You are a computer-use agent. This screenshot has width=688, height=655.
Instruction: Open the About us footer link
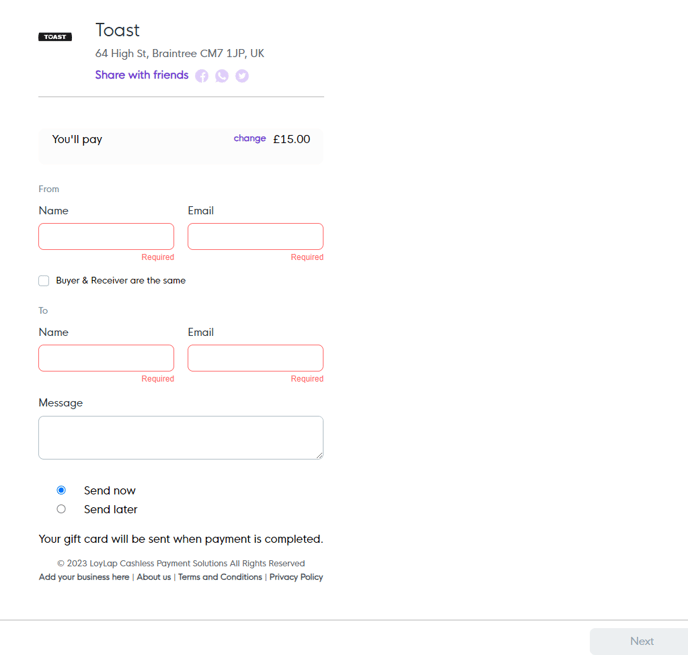(154, 577)
